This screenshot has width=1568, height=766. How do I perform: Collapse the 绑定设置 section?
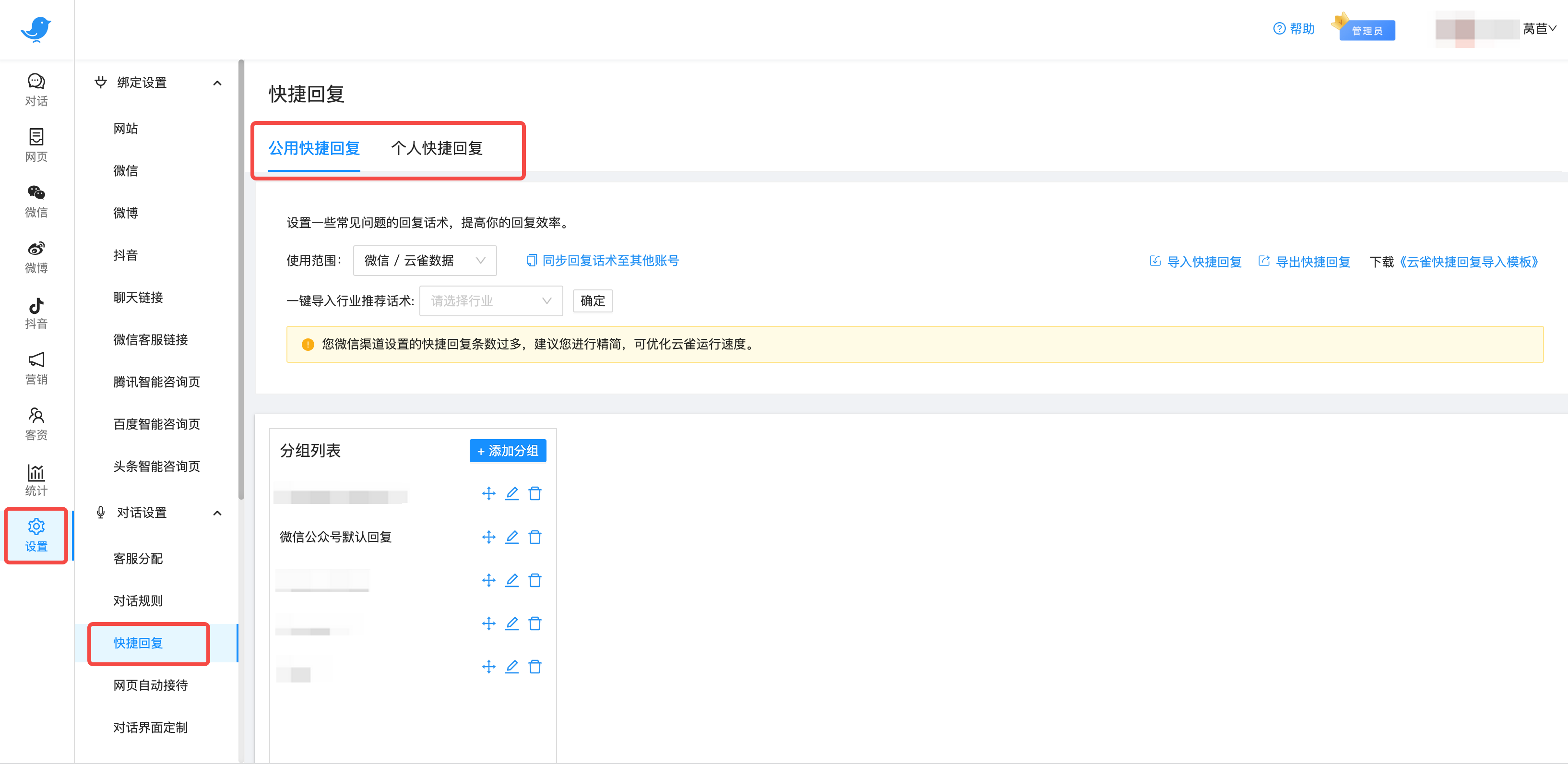217,83
